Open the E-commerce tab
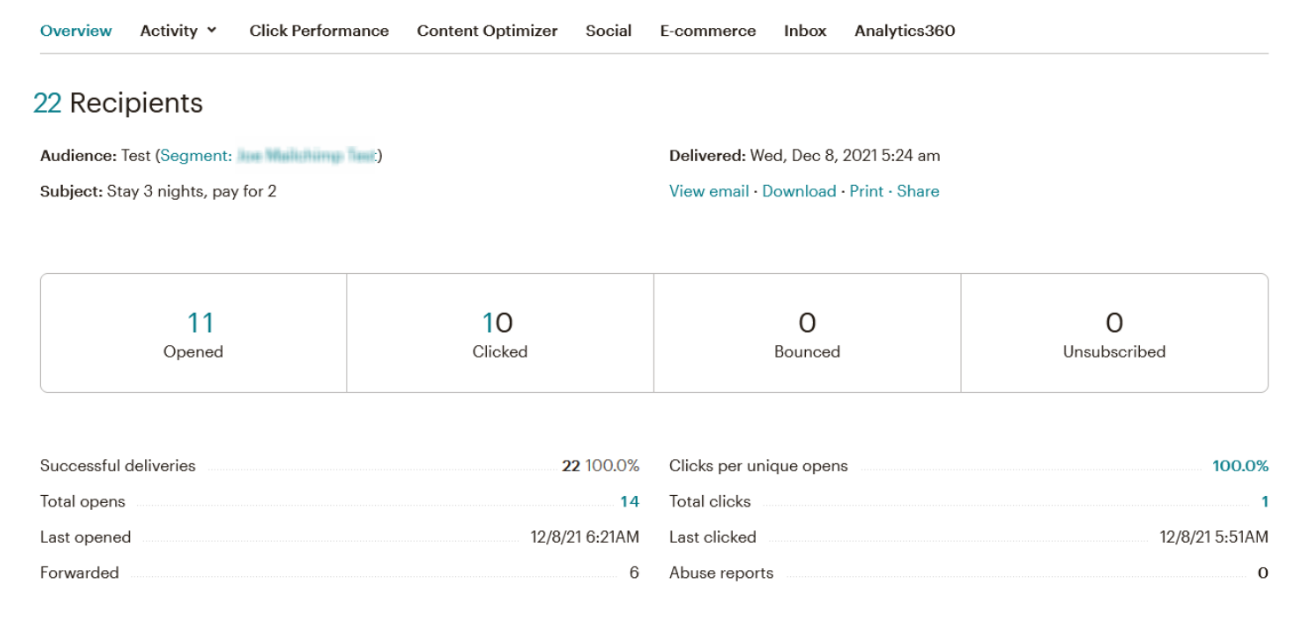This screenshot has height=638, width=1312. click(x=708, y=31)
